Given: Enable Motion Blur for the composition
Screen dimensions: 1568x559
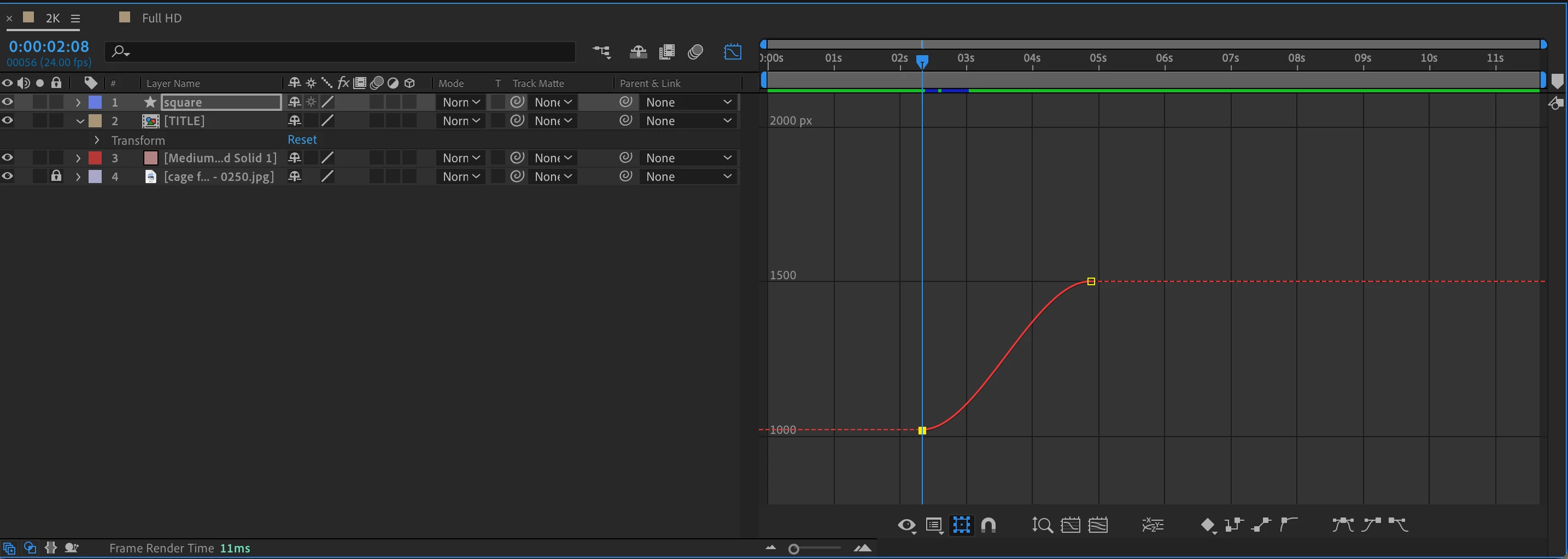Looking at the screenshot, I should click(x=695, y=52).
